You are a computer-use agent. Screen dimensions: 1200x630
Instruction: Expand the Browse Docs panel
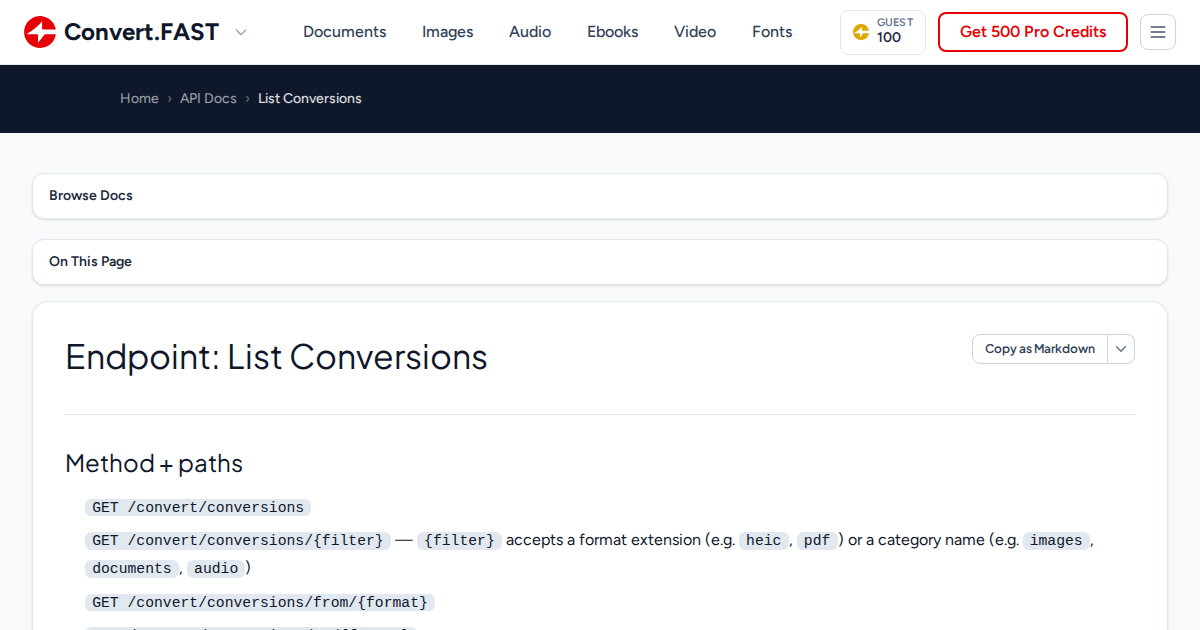(x=600, y=196)
